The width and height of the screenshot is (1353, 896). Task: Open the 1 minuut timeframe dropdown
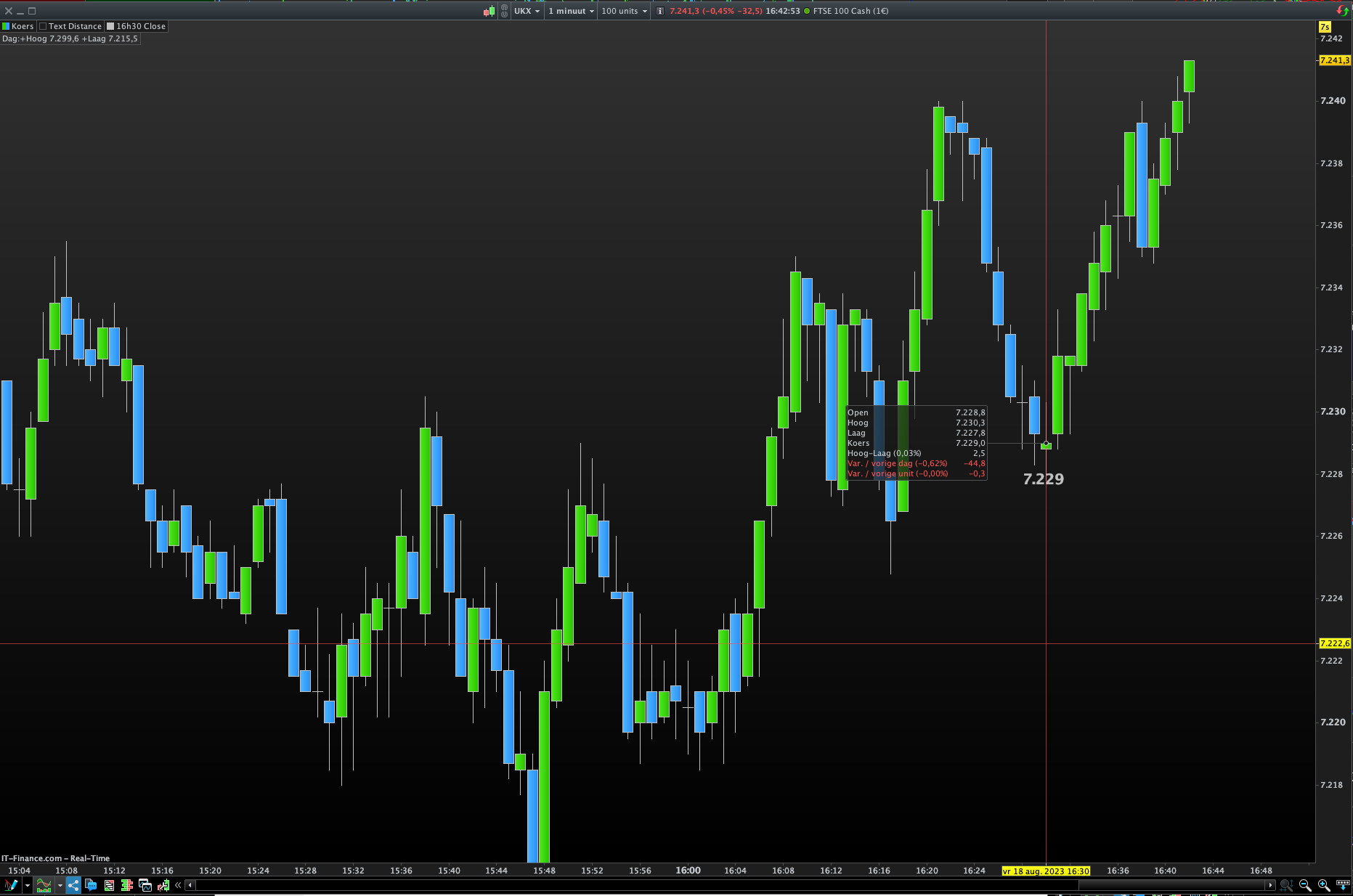point(571,11)
